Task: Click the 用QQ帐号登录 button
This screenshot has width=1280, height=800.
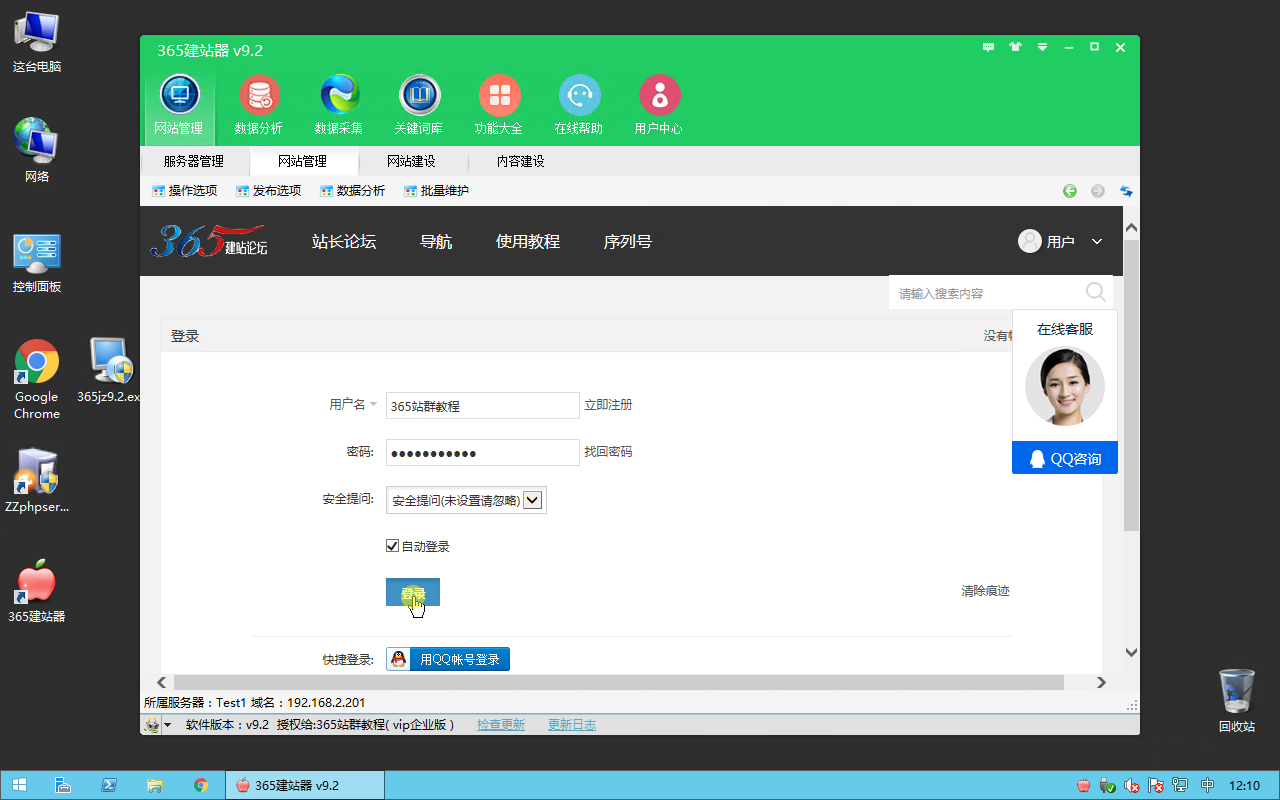Action: pos(448,659)
